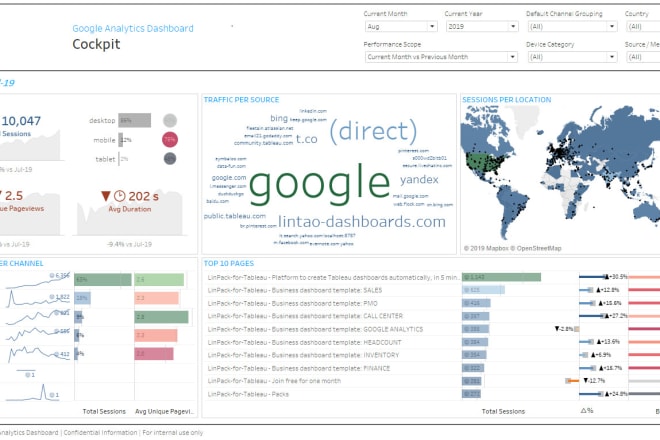
Task: Click the down triangle before Avg Duration value
Action: click(106, 196)
